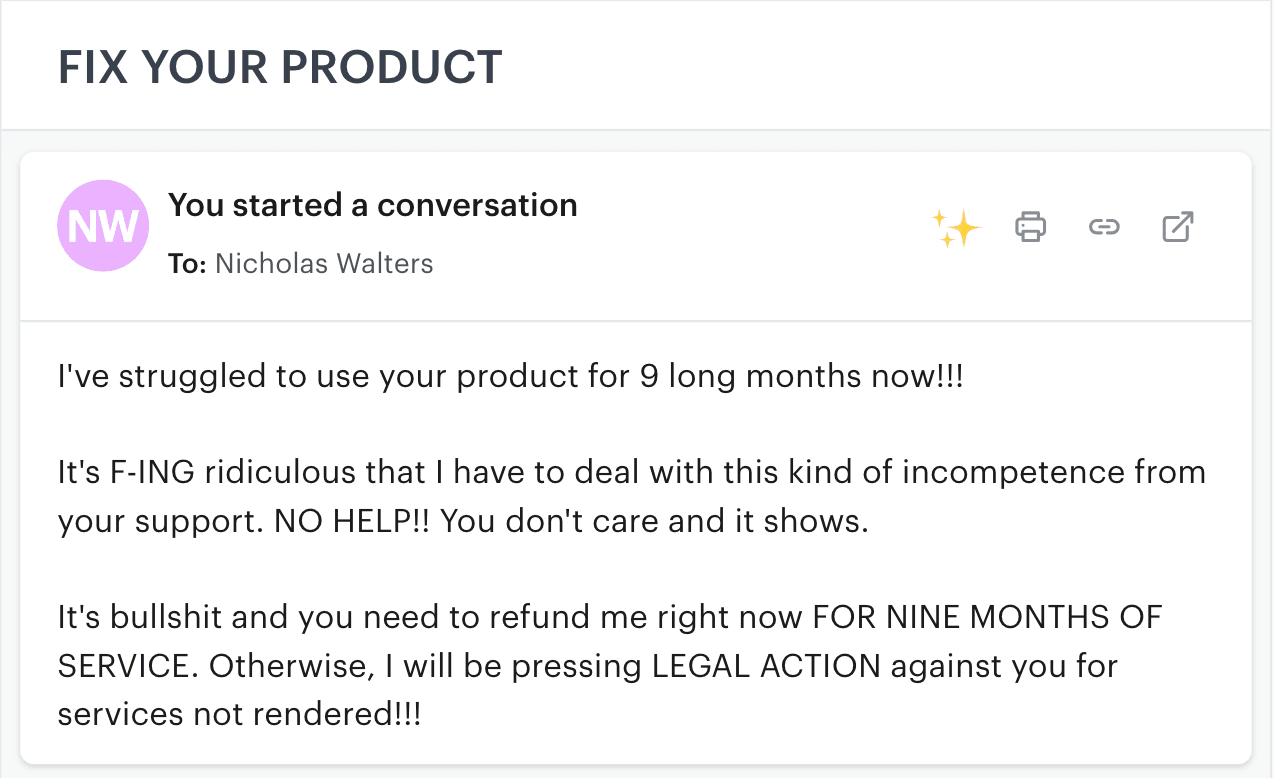Click the printer glyph in the header
Viewport: 1274px width, 778px height.
(1030, 227)
